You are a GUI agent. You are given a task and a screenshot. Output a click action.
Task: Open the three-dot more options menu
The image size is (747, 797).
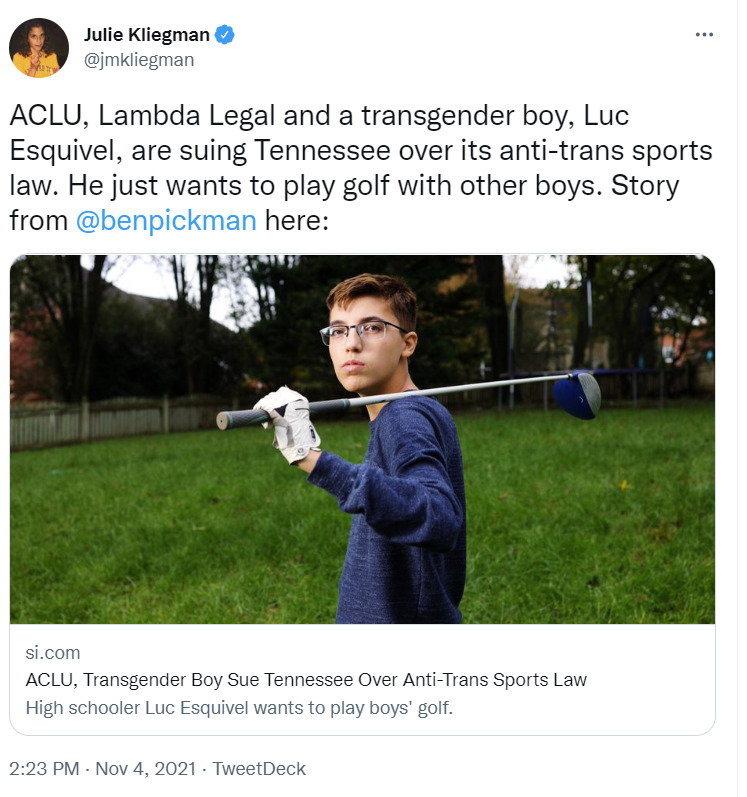704,35
